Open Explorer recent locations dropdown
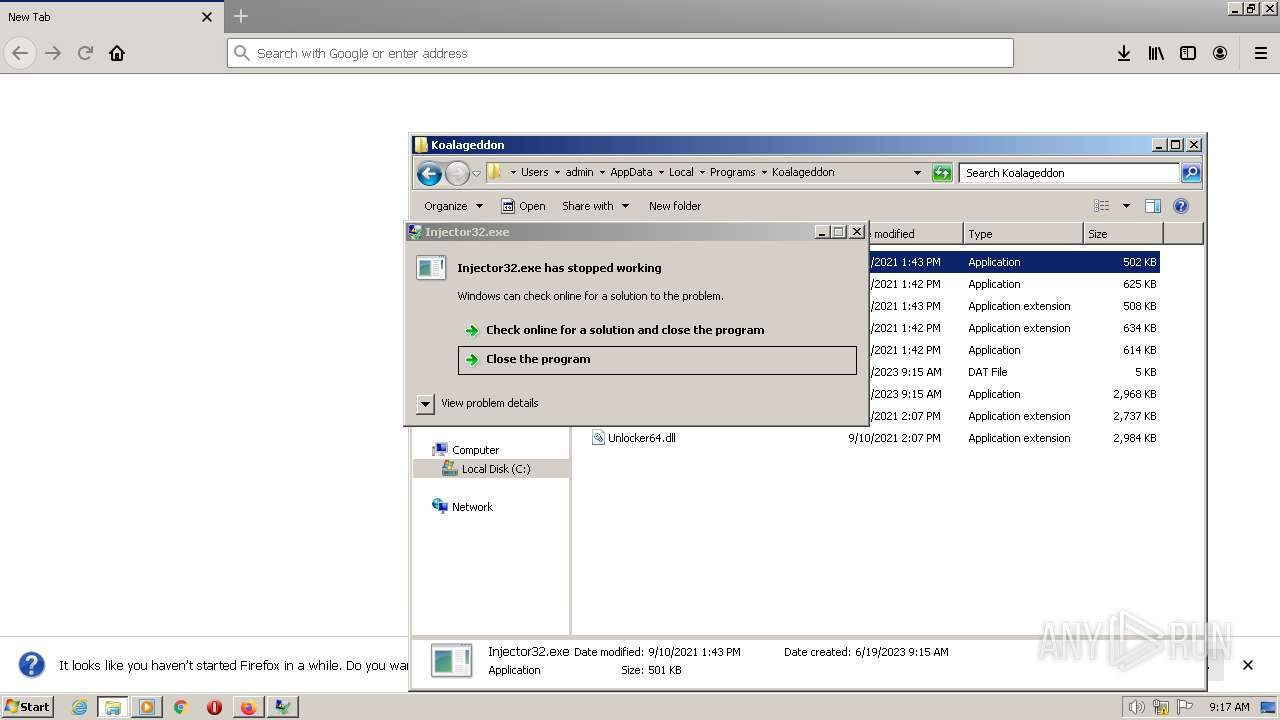1280x720 pixels. (x=476, y=173)
